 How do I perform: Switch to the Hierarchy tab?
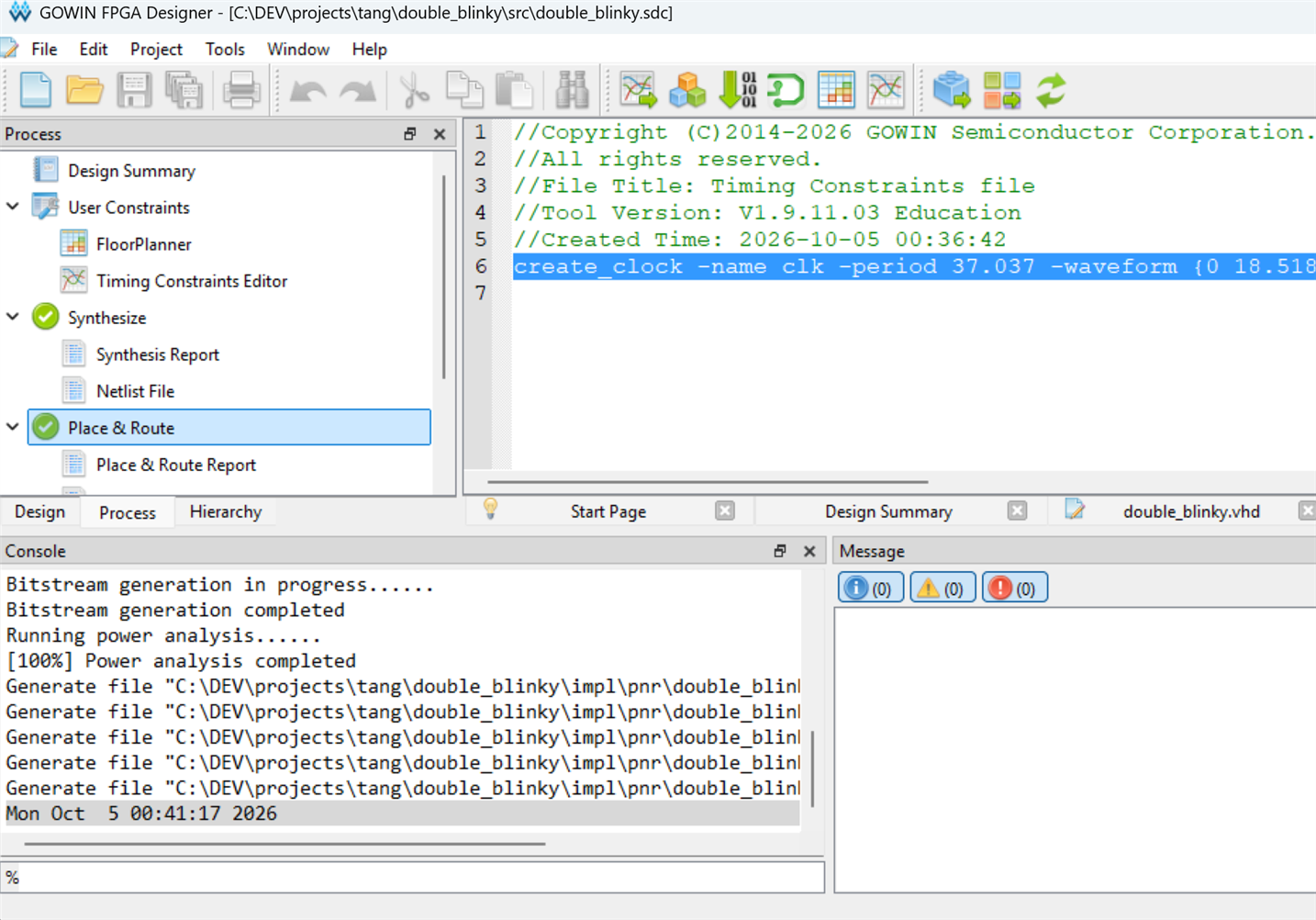[x=226, y=511]
